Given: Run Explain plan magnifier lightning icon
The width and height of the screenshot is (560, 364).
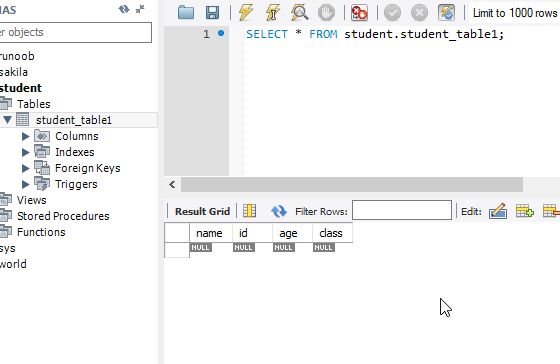Looking at the screenshot, I should click(300, 13).
